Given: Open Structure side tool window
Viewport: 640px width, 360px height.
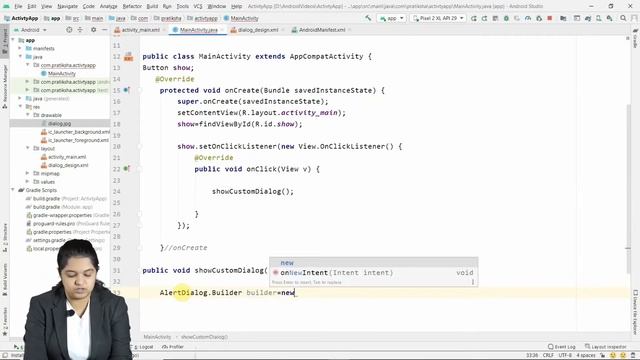Looking at the screenshot, I should (x=5, y=237).
